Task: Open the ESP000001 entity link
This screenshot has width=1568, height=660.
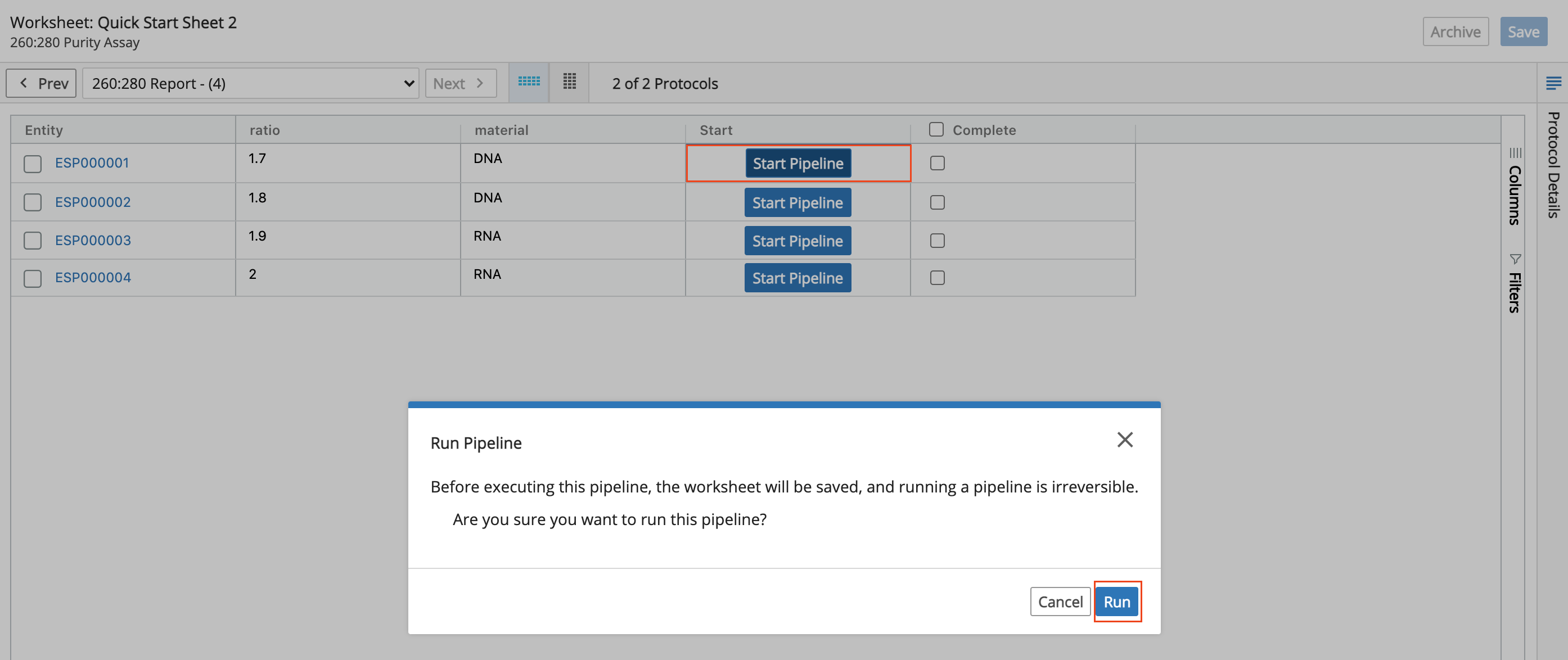Action: (x=92, y=163)
